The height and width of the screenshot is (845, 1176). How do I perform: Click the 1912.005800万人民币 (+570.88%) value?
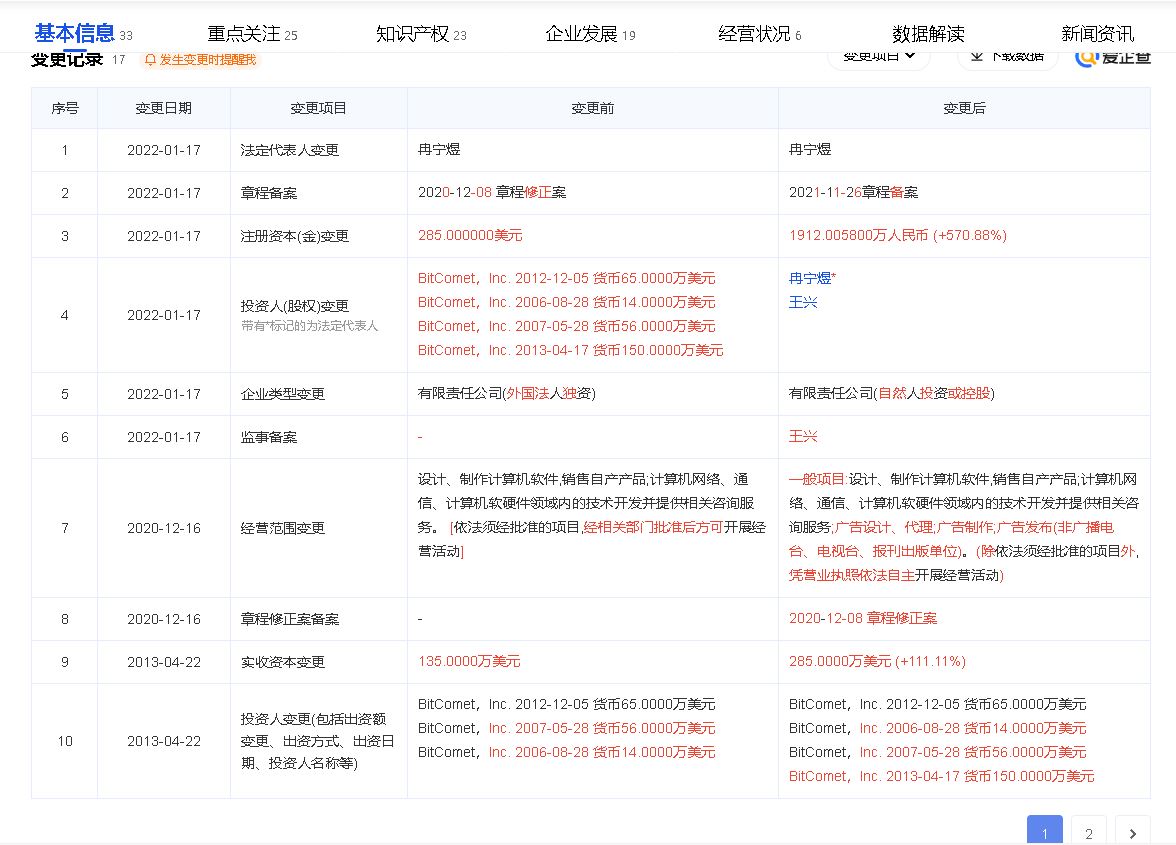pos(898,235)
